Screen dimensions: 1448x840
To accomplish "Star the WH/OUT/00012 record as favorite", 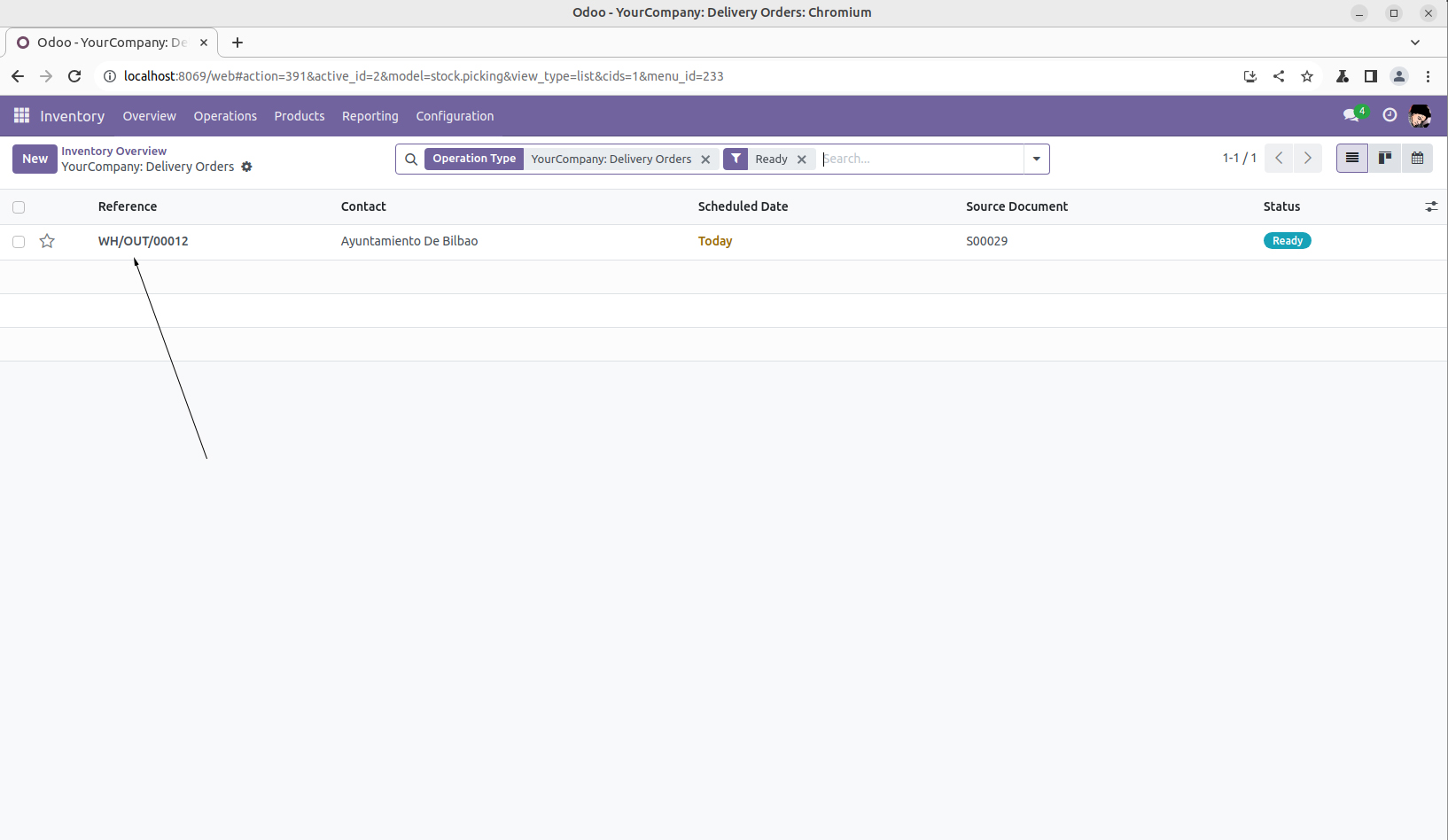I will point(48,241).
